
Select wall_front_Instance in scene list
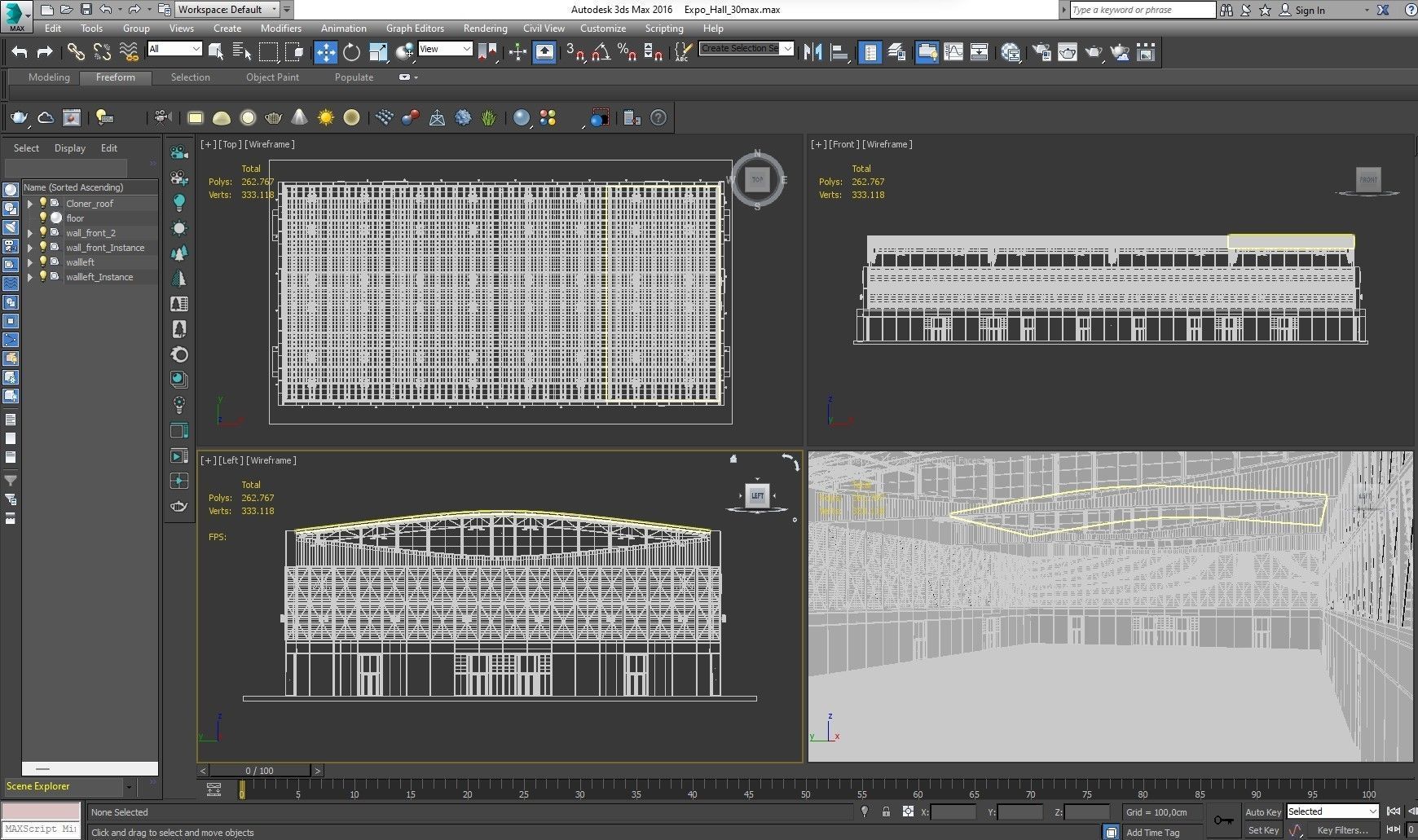105,248
